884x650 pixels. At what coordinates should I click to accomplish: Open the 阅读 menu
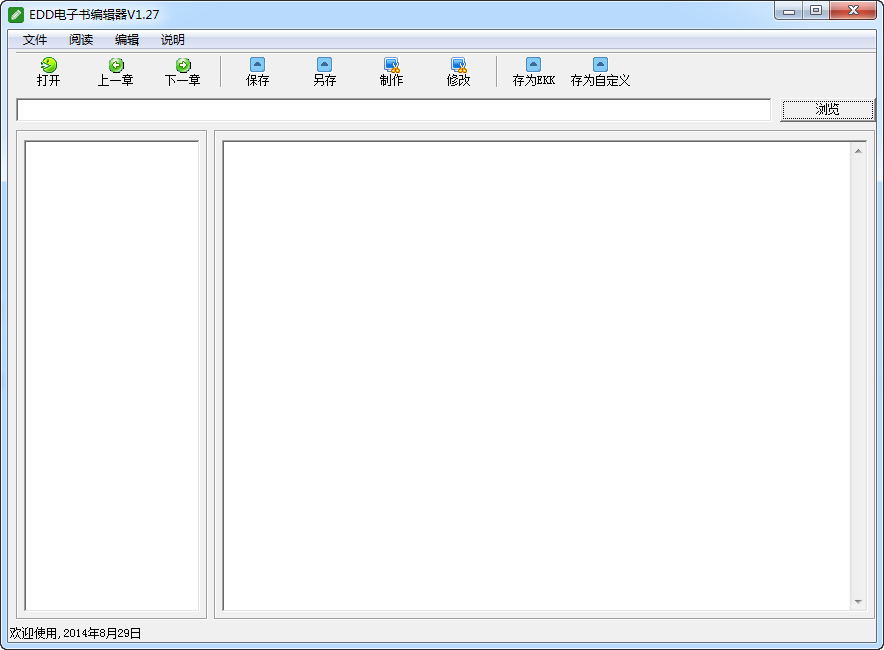(81, 39)
